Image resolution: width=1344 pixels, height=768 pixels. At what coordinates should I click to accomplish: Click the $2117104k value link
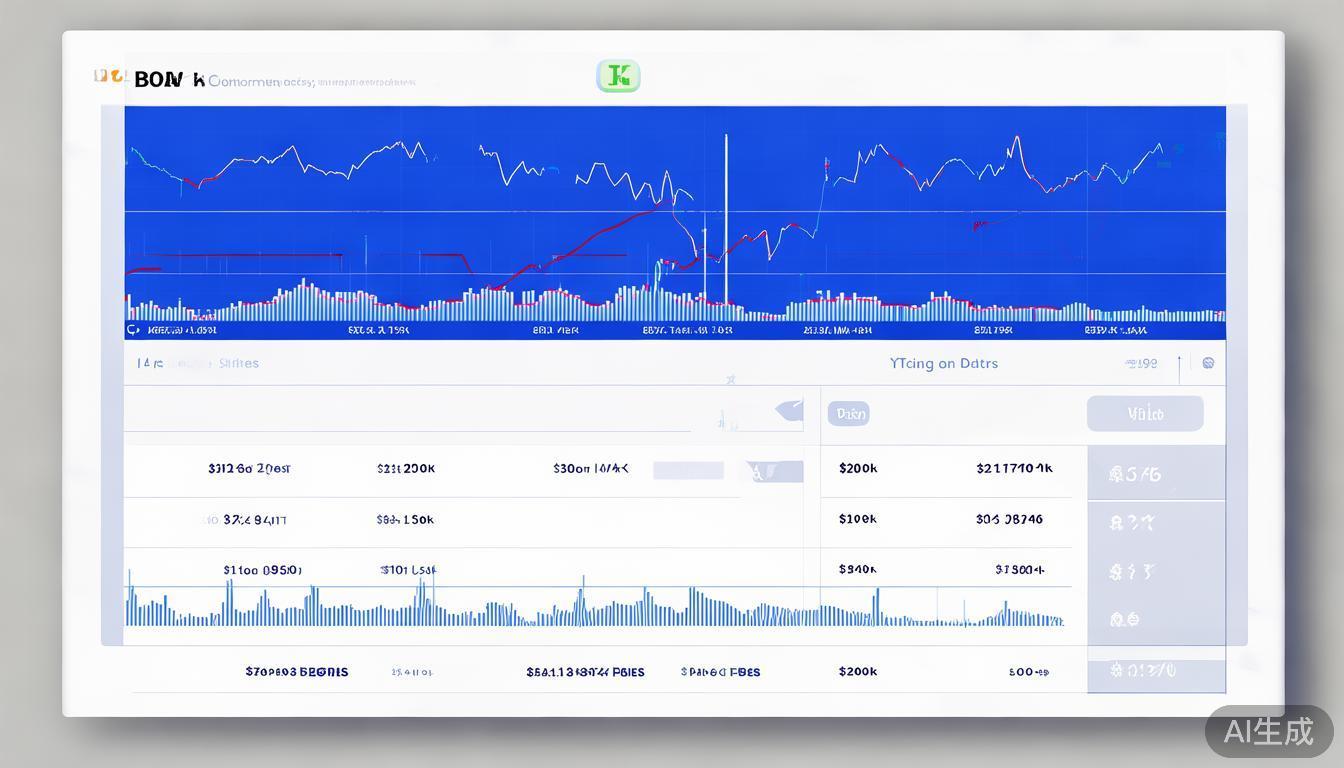(x=1014, y=468)
